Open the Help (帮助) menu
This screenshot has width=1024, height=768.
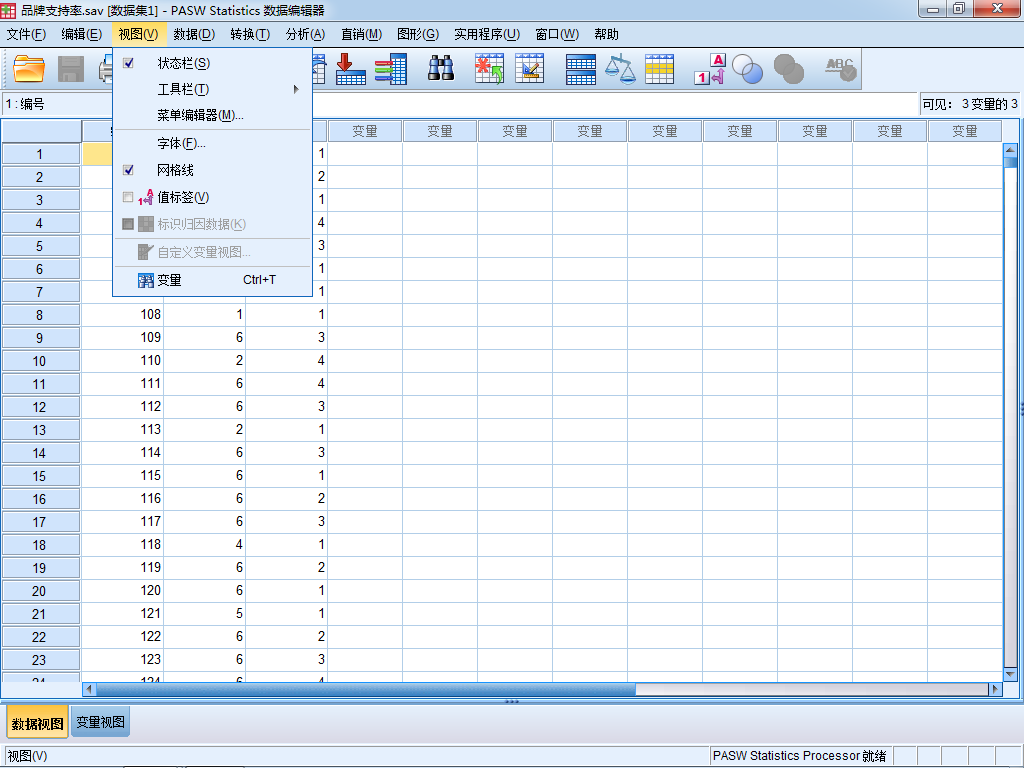[606, 35]
